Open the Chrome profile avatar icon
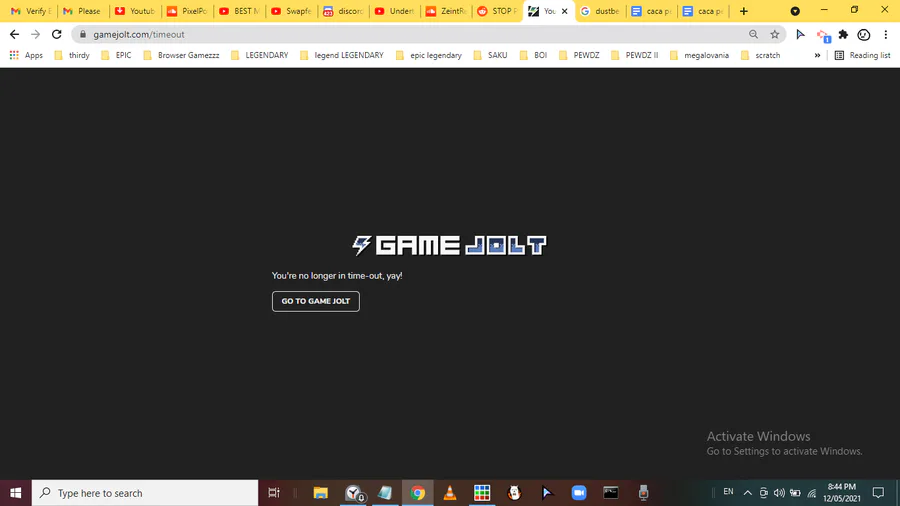The width and height of the screenshot is (900, 506). (864, 34)
